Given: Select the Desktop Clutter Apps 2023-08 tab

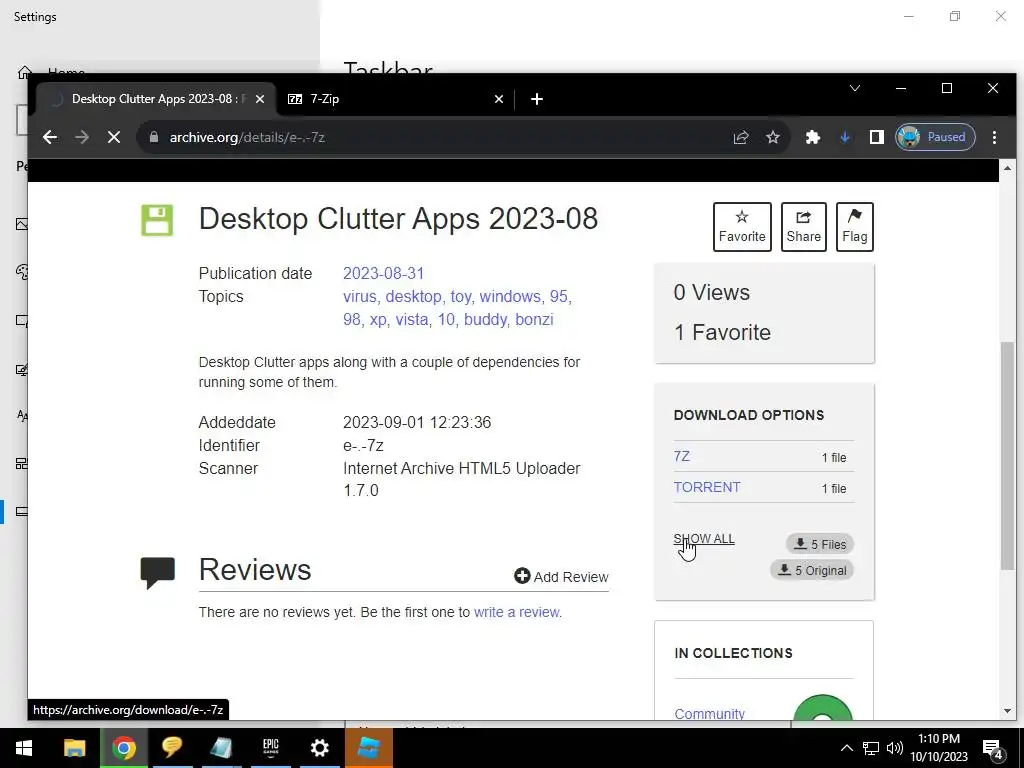Looking at the screenshot, I should click(155, 99).
